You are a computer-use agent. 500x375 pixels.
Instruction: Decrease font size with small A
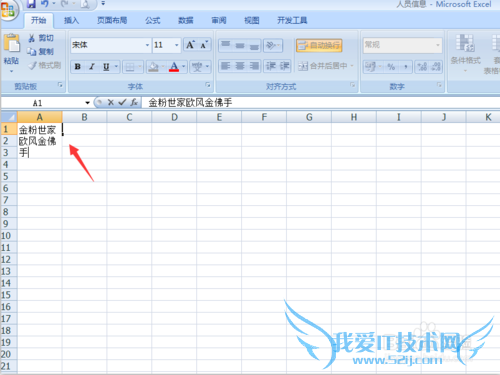[204, 45]
